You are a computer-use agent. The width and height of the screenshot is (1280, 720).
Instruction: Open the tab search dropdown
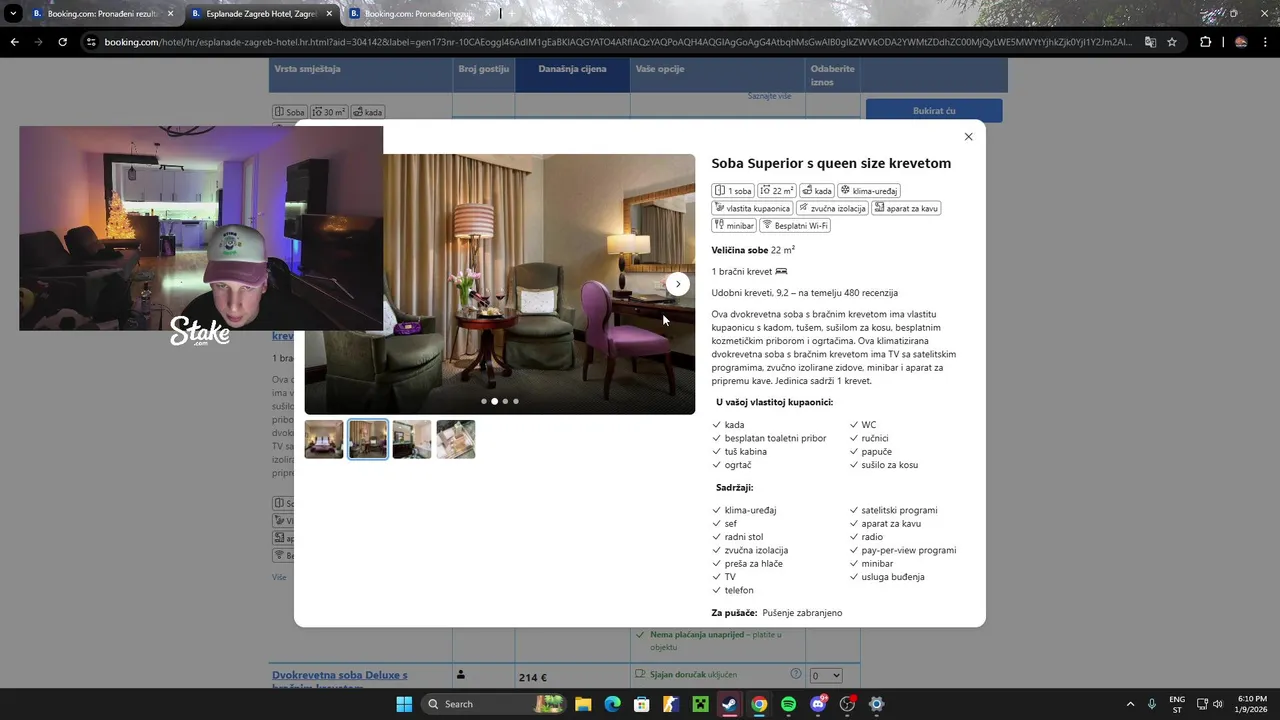[x=13, y=14]
